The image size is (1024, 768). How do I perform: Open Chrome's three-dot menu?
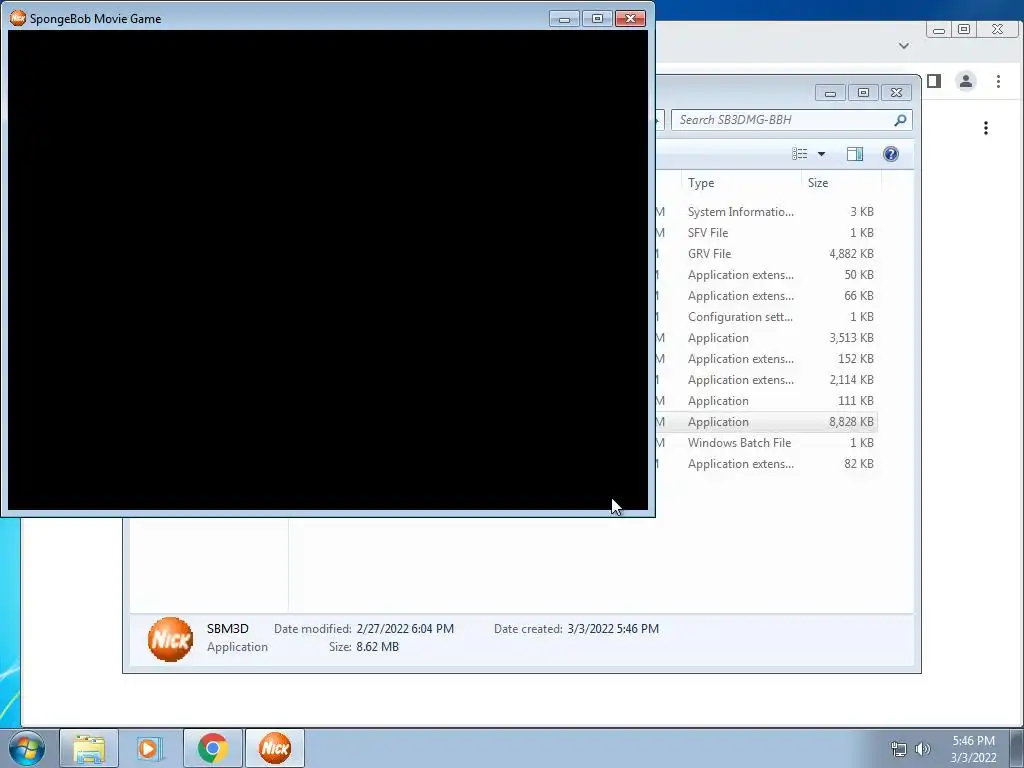[x=998, y=81]
